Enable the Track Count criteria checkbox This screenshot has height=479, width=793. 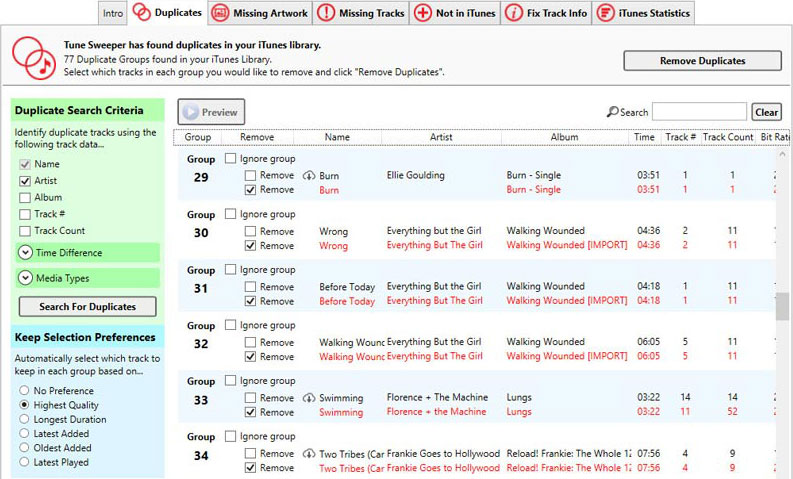[x=25, y=231]
